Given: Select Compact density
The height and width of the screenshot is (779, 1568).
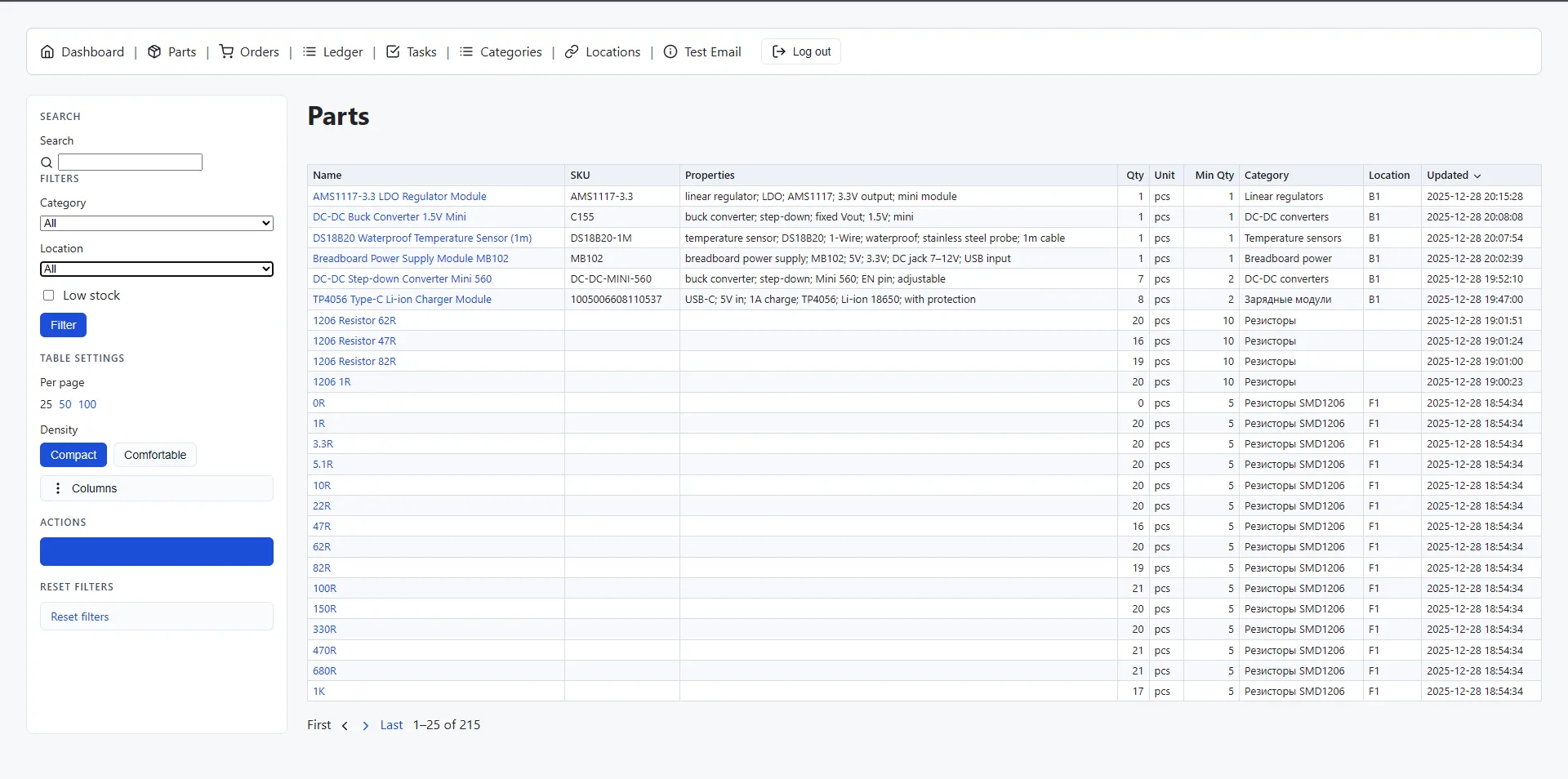Looking at the screenshot, I should (x=73, y=455).
